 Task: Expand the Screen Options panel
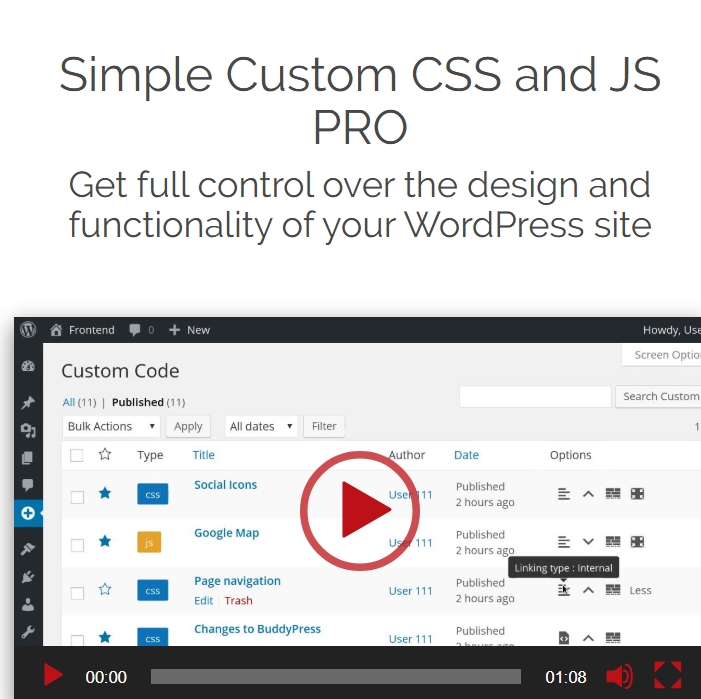pyautogui.click(x=662, y=355)
